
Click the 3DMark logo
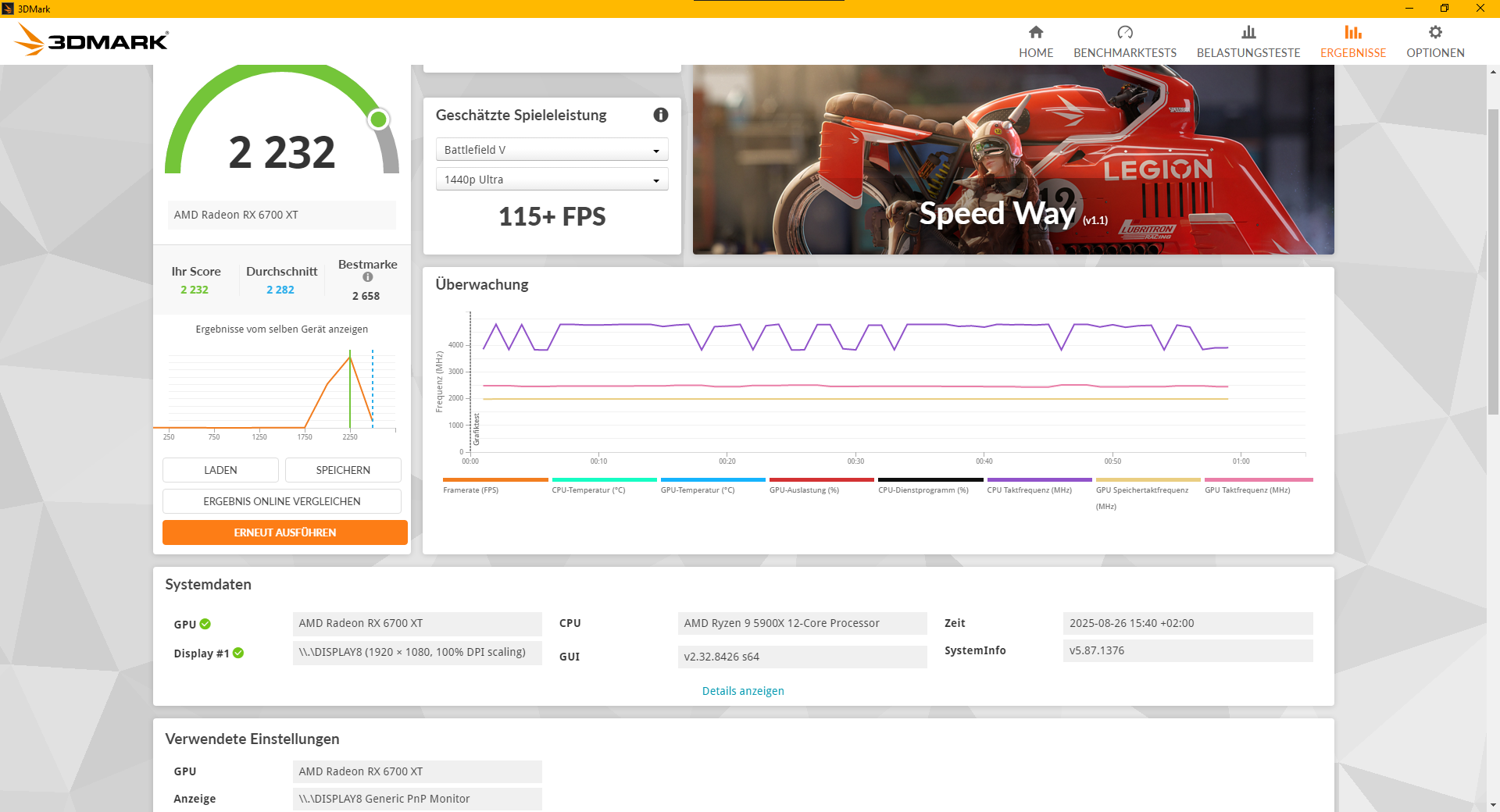[x=92, y=39]
